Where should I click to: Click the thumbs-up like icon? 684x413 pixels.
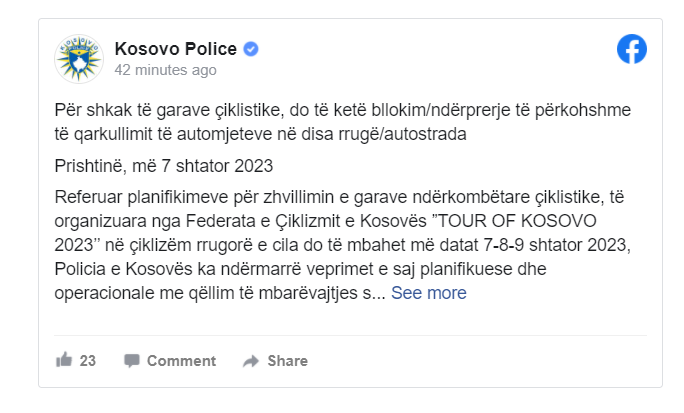coord(64,360)
